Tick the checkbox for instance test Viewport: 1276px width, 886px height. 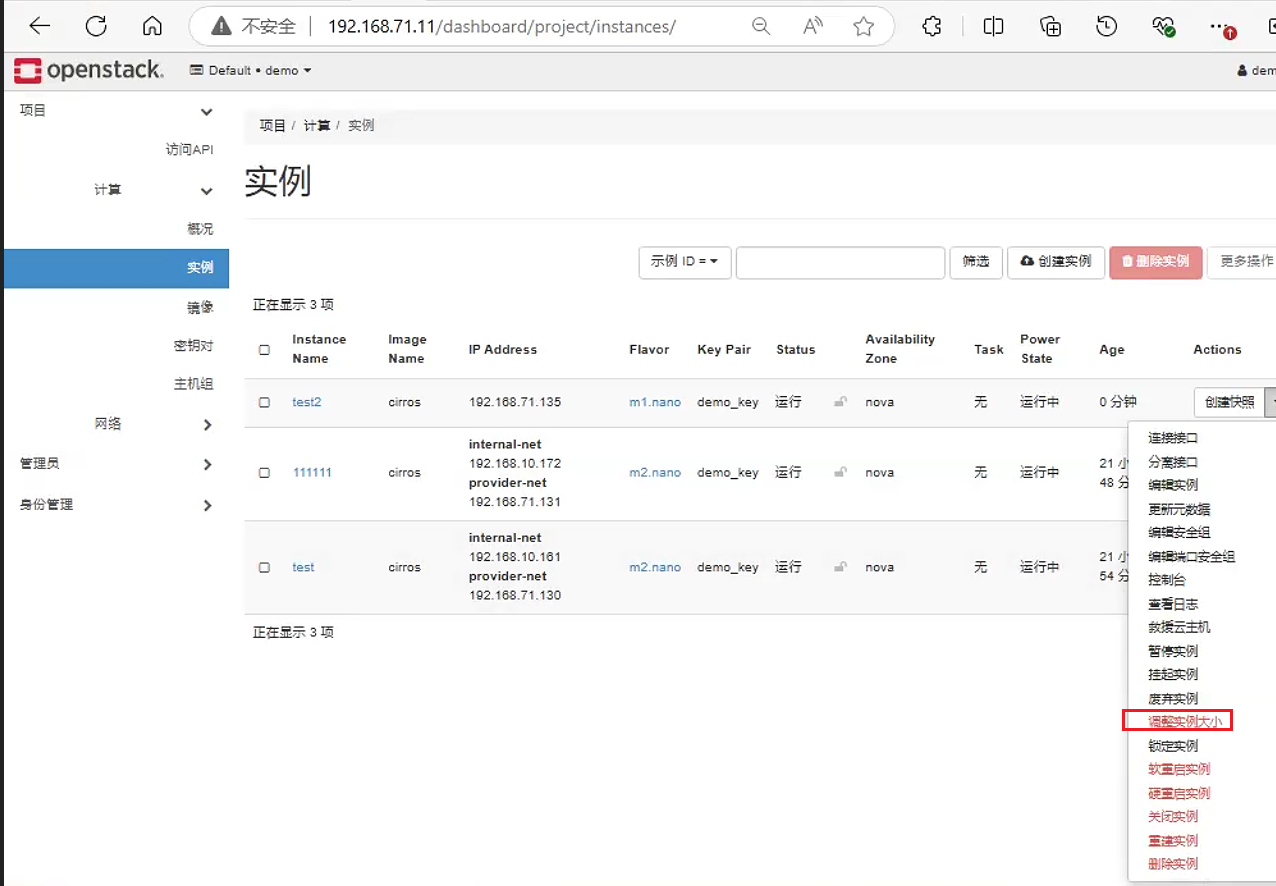click(264, 567)
